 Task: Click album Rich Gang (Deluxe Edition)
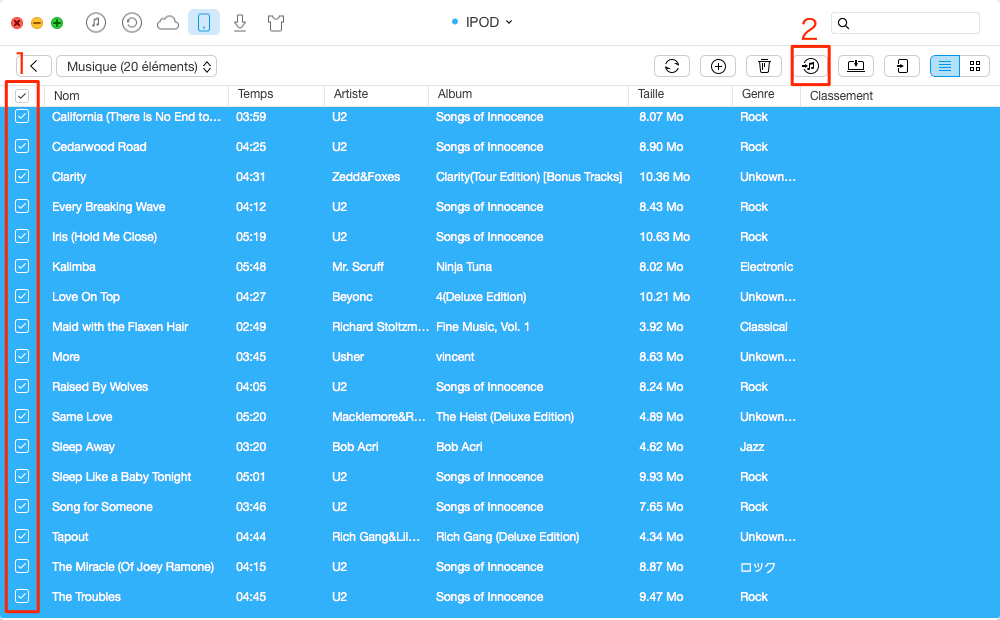pos(508,536)
